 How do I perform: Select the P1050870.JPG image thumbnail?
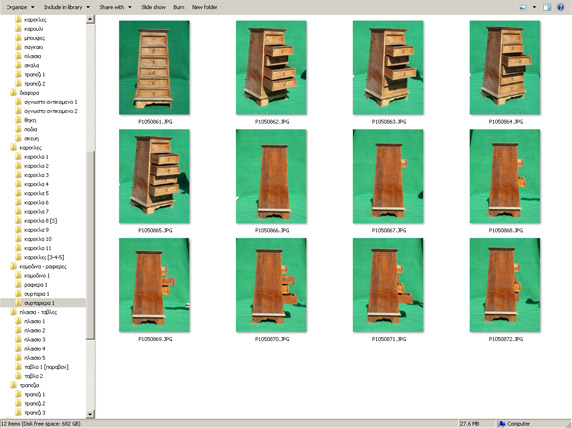[271, 285]
